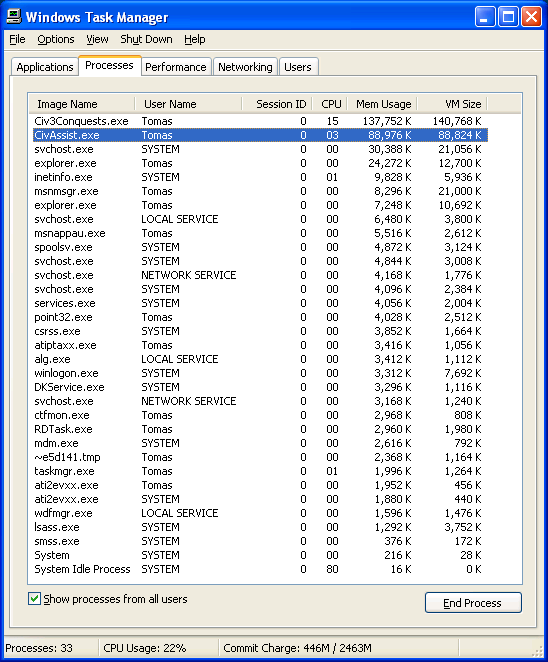548x662 pixels.
Task: Select the Civ3Conquests.exe process row
Action: (258, 121)
